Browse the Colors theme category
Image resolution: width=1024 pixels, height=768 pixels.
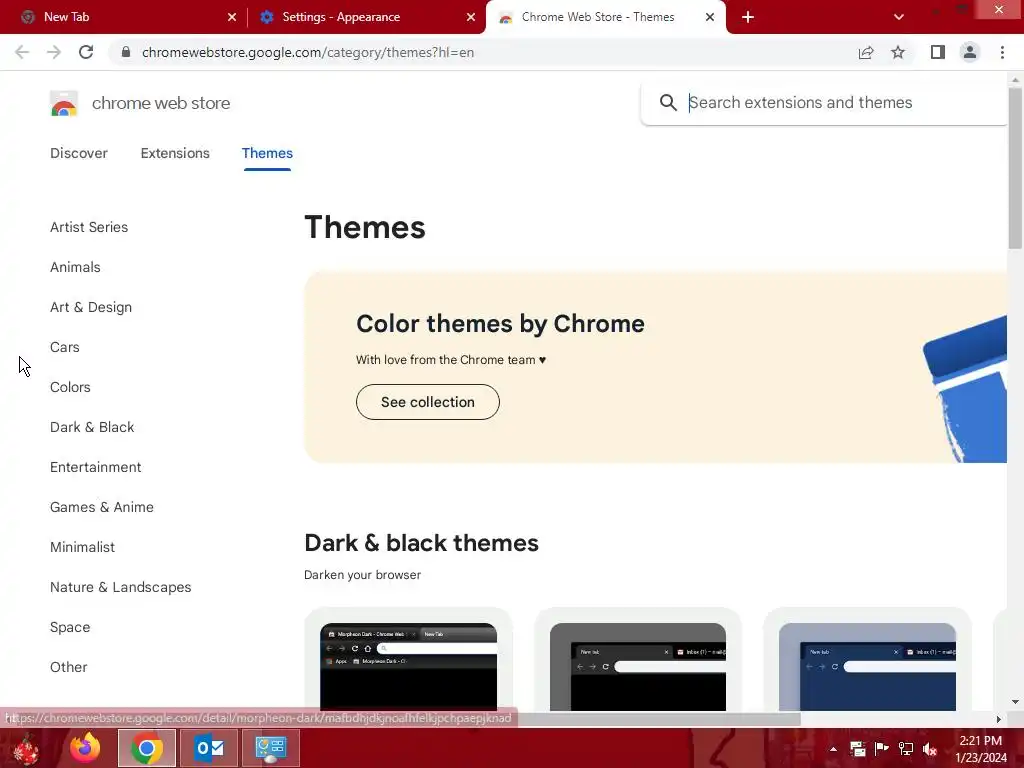point(70,387)
